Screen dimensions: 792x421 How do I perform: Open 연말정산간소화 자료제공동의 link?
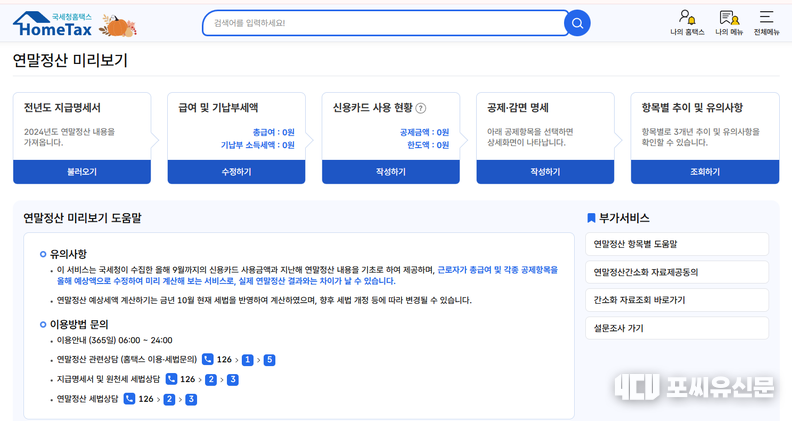(677, 272)
